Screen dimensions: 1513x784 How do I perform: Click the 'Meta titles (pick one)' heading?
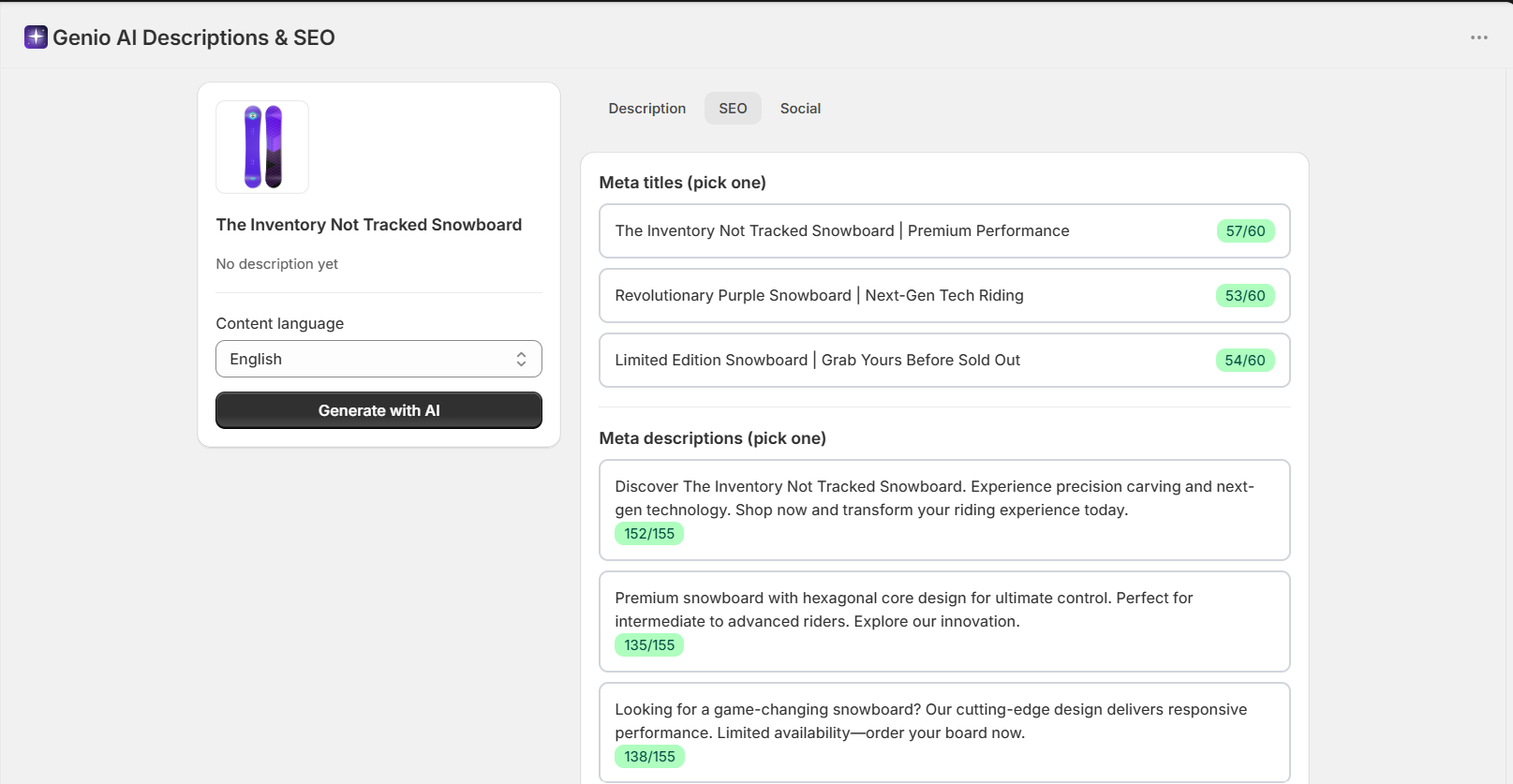click(x=683, y=183)
